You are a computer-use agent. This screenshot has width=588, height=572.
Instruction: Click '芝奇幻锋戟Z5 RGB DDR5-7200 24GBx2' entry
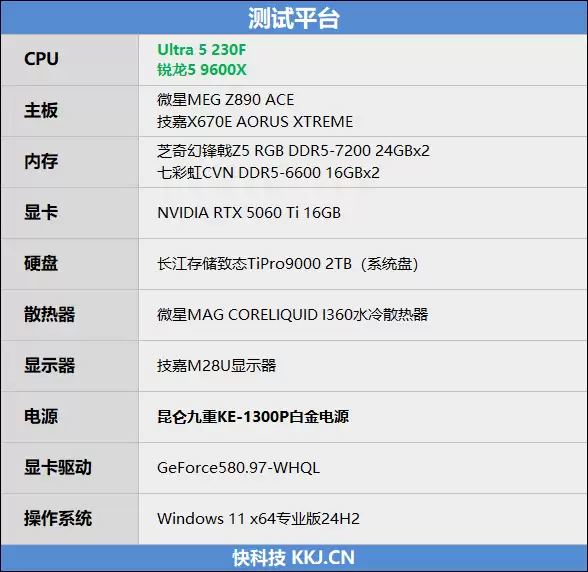click(293, 151)
